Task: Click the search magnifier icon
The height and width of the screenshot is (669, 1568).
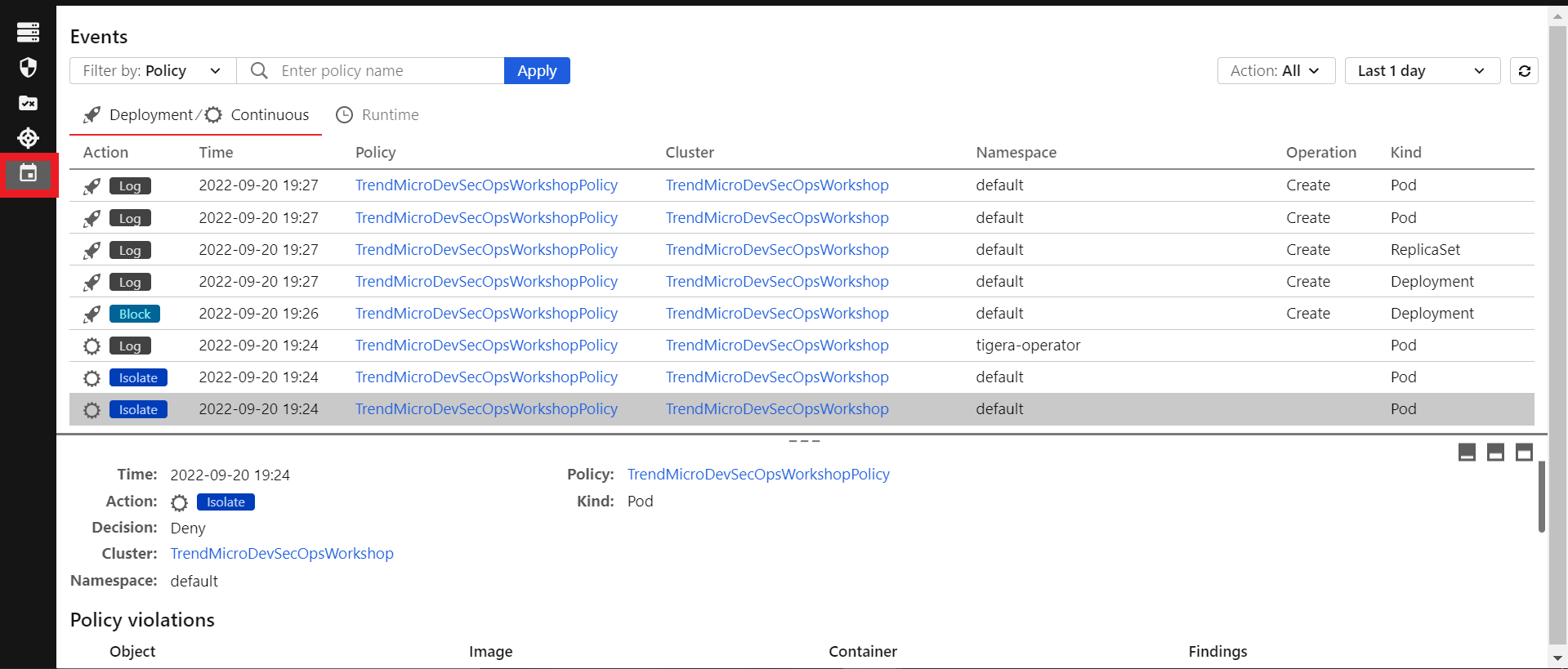Action: pos(259,71)
